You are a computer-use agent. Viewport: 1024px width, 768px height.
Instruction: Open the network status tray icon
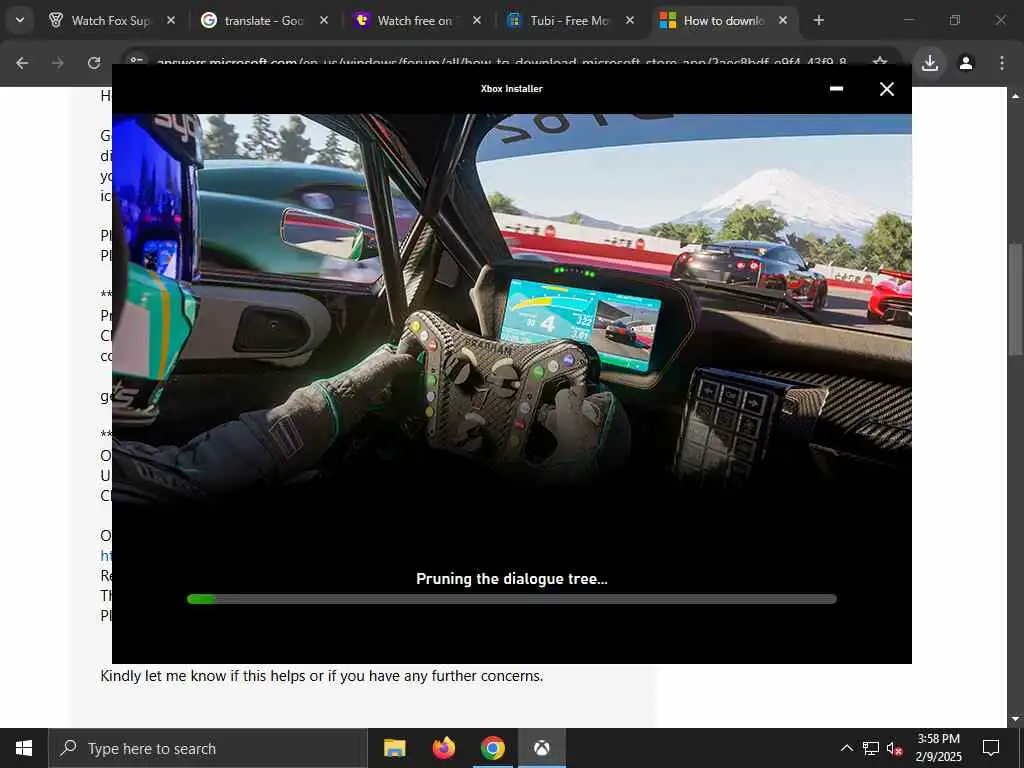871,748
